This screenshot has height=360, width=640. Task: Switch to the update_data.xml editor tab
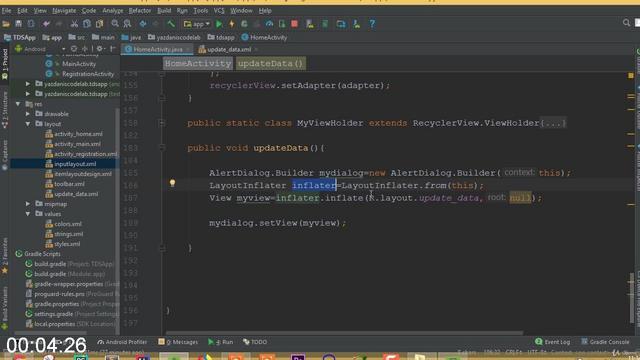point(229,49)
